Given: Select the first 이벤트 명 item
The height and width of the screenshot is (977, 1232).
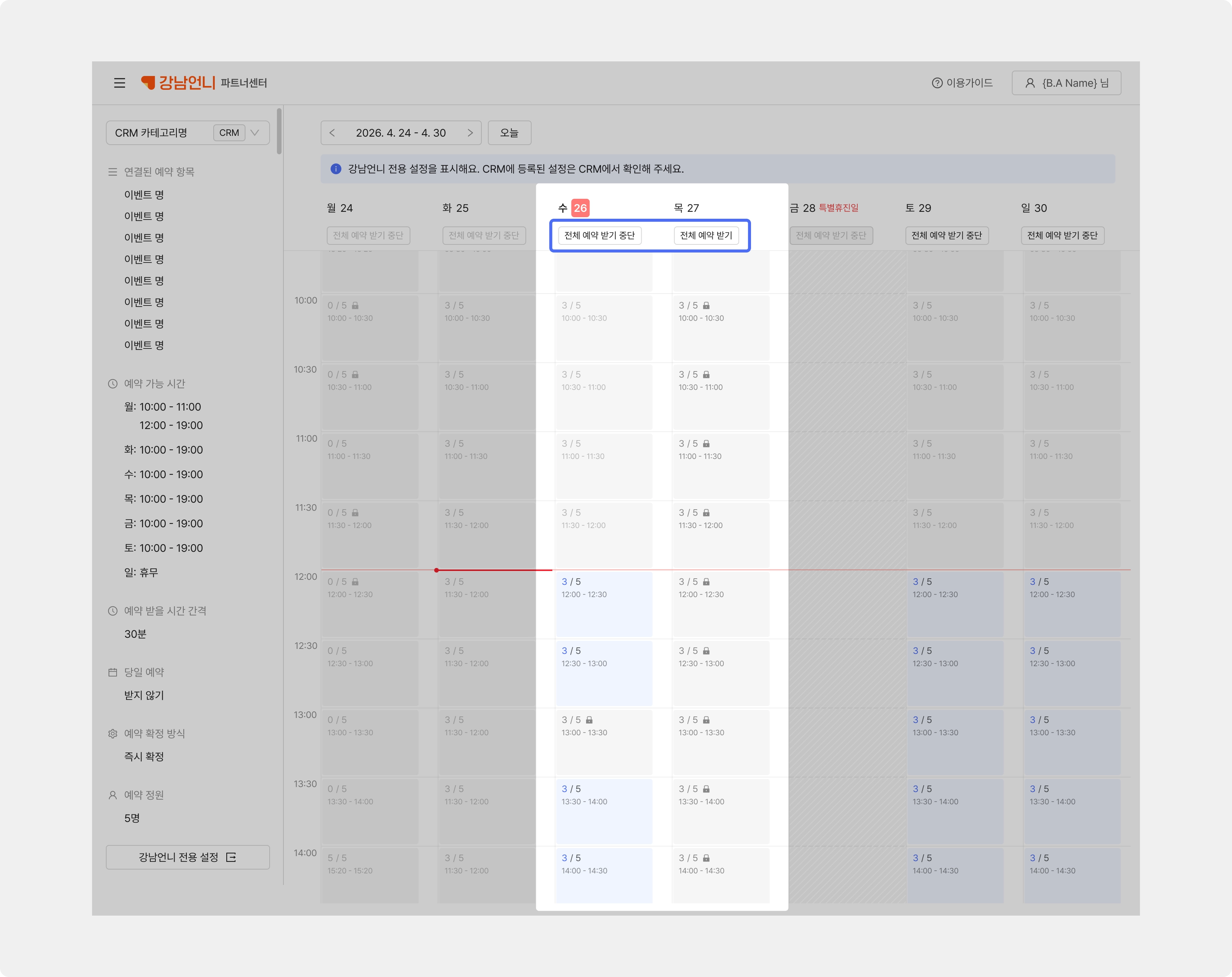Looking at the screenshot, I should tap(144, 195).
